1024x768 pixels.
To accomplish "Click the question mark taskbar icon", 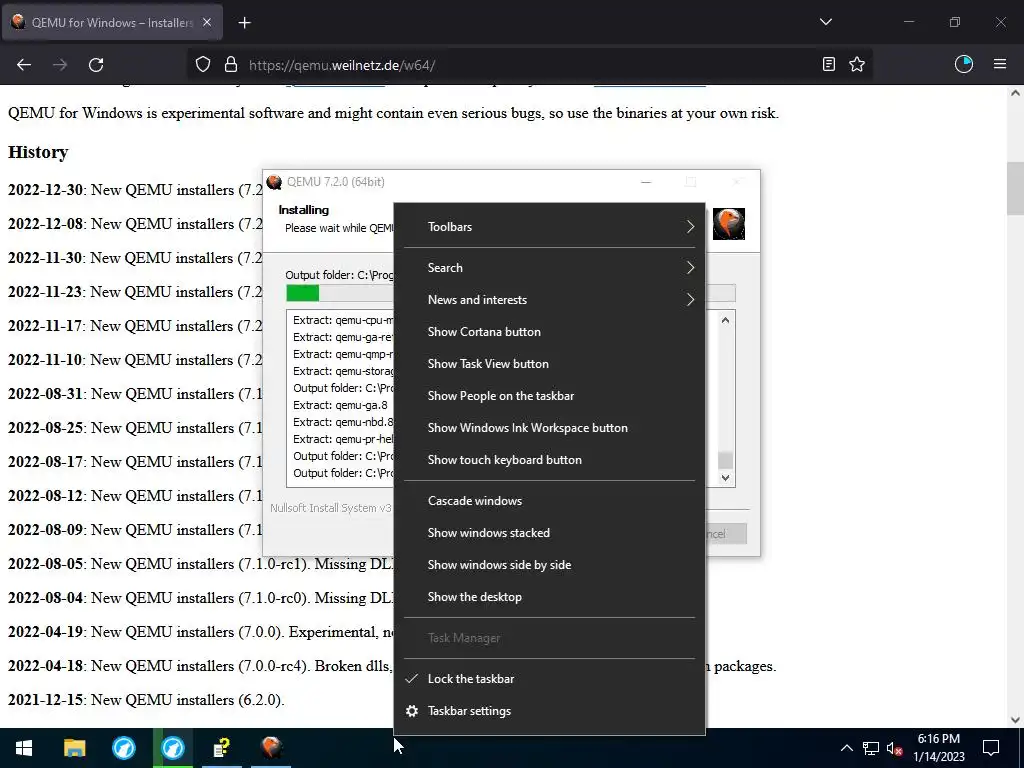I will point(222,748).
